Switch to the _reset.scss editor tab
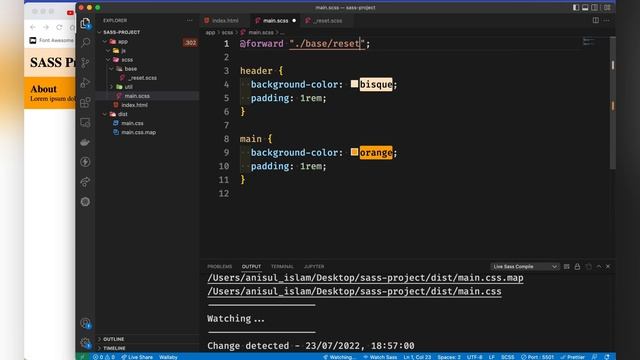The height and width of the screenshot is (360, 640). [327, 20]
